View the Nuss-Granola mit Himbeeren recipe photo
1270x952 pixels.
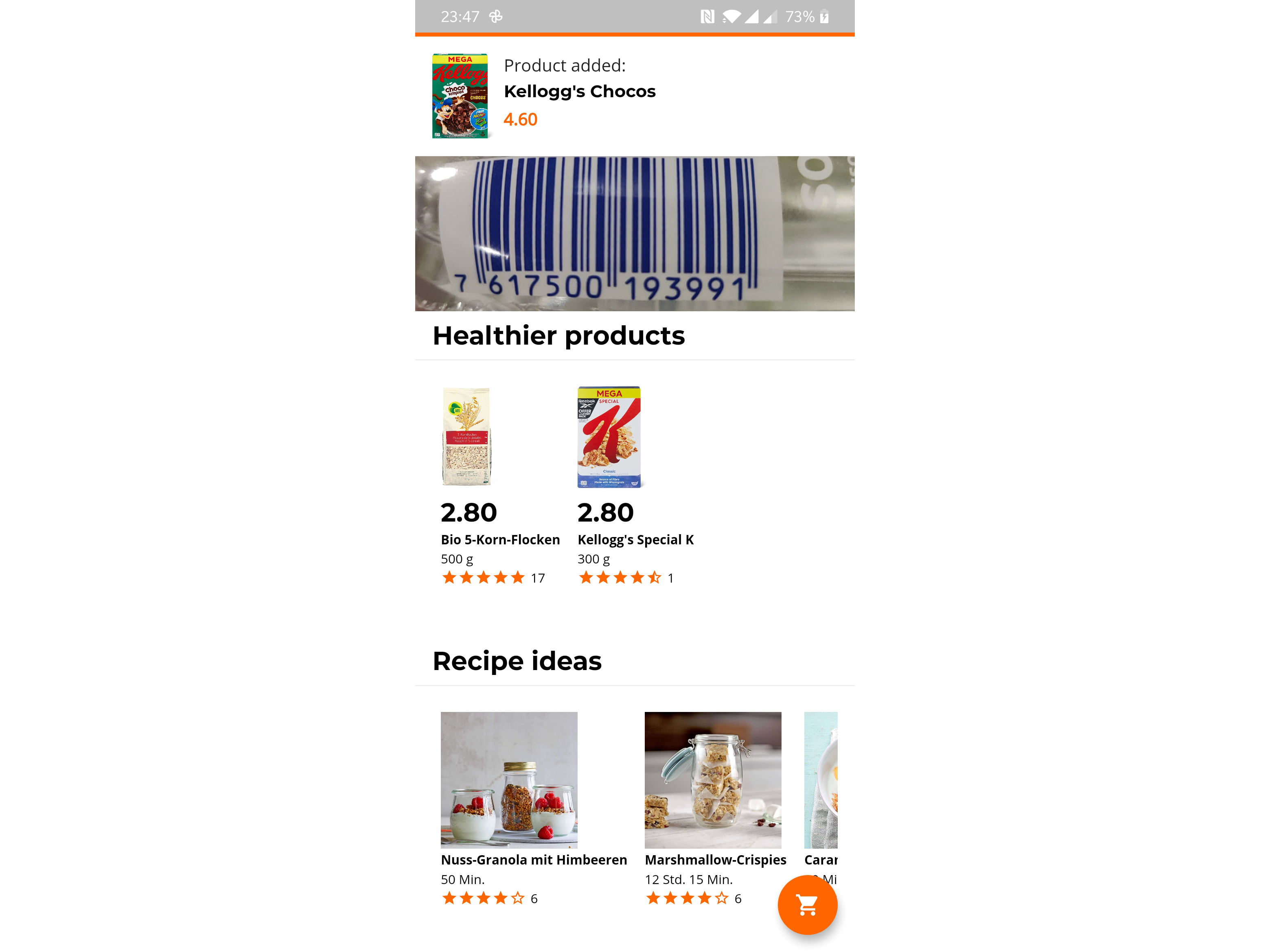click(509, 780)
